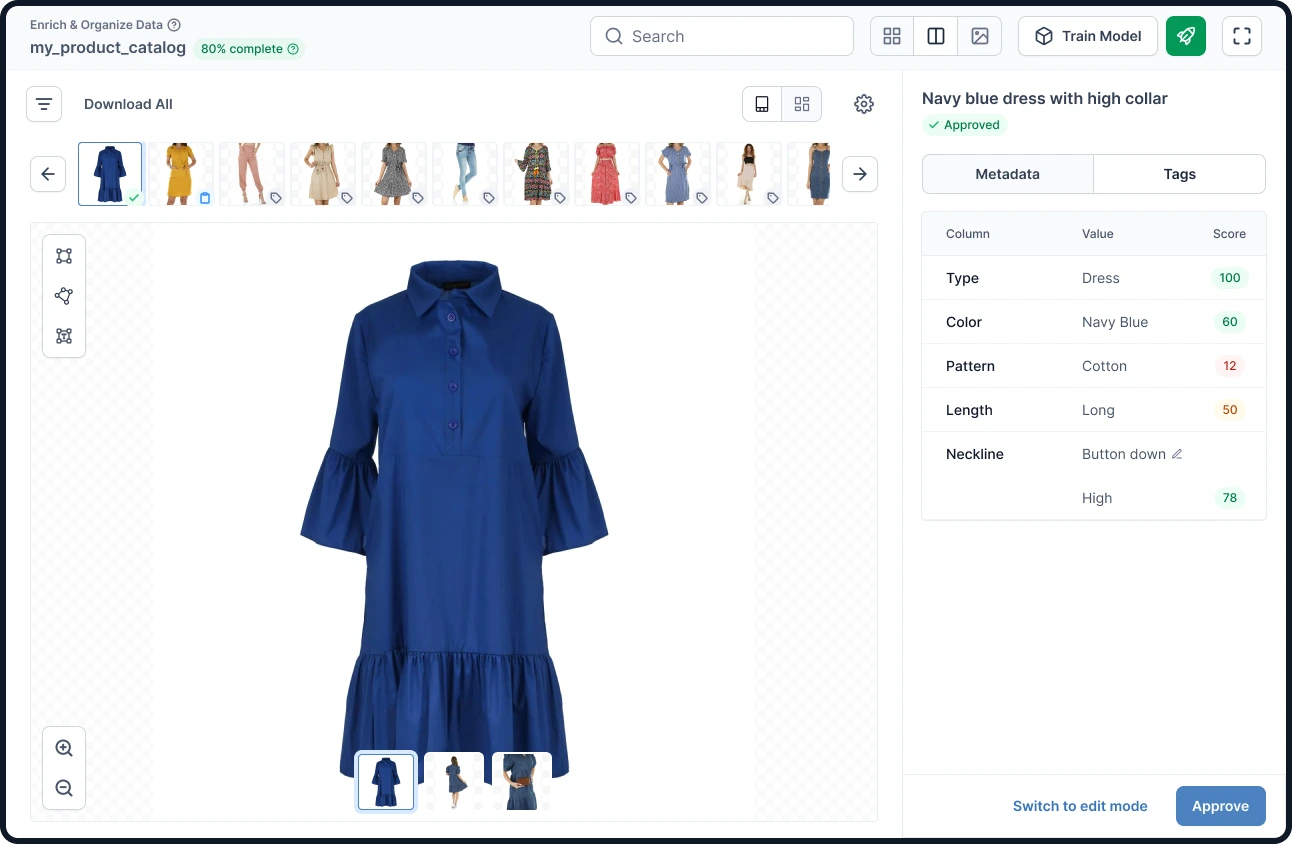
Task: Show the close-up belt image thumbnail
Action: point(522,781)
